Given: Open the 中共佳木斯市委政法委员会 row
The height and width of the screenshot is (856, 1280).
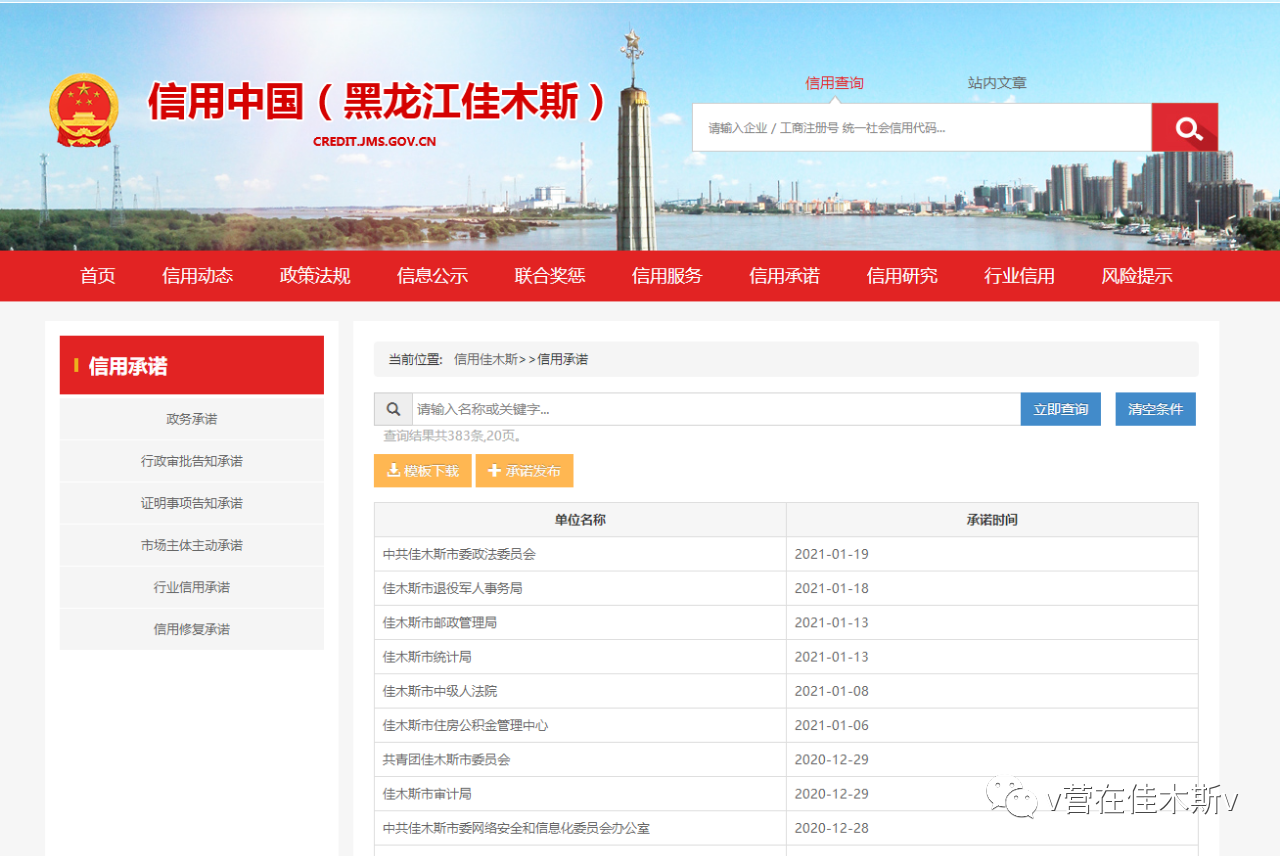Looking at the screenshot, I should pyautogui.click(x=786, y=554).
